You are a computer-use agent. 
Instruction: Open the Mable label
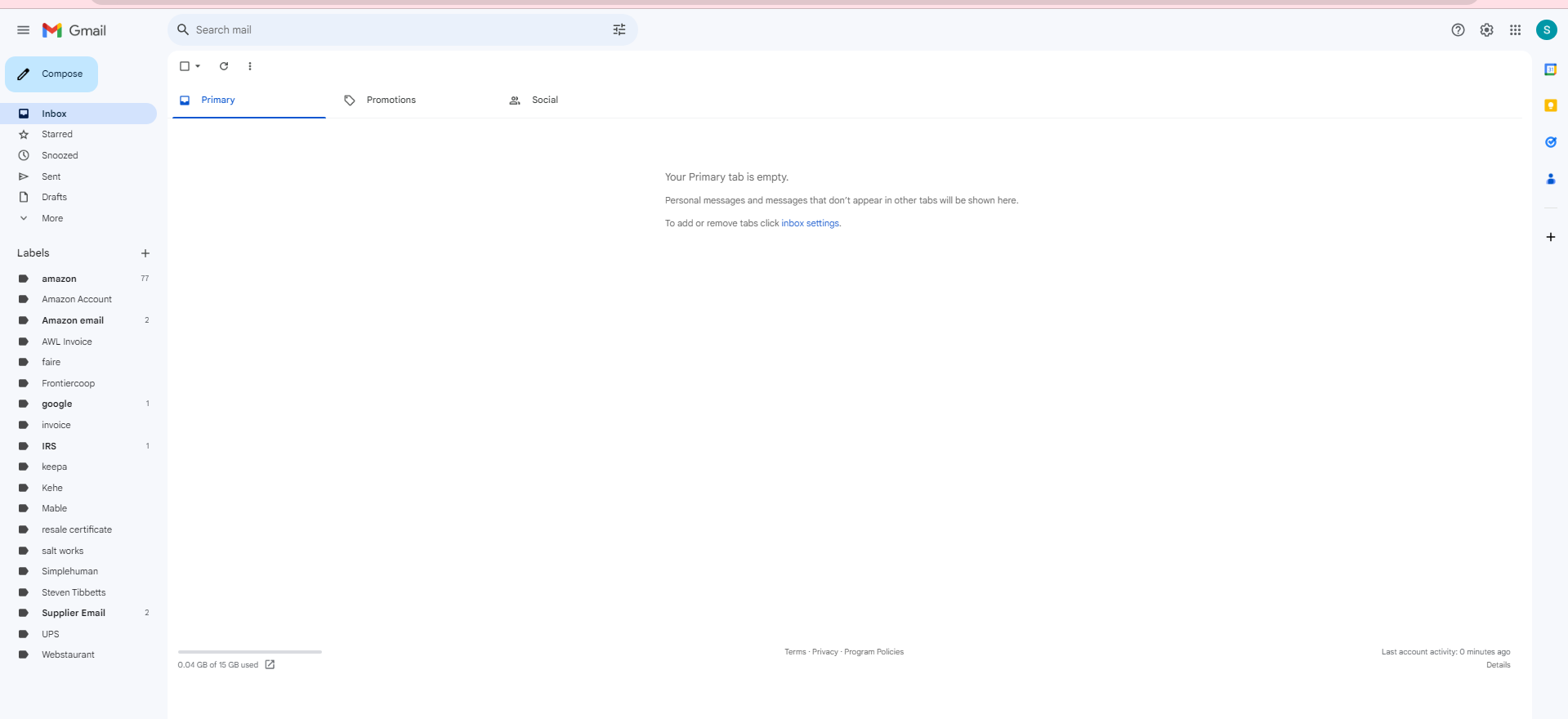pos(78,508)
